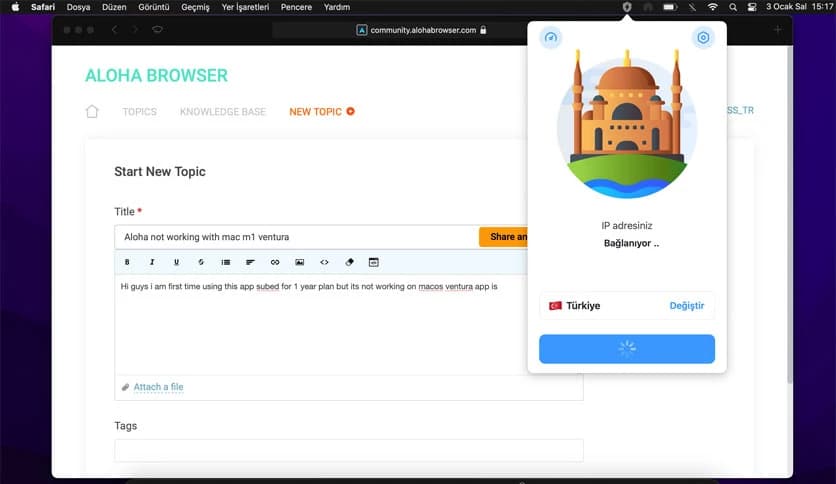This screenshot has width=836, height=484.
Task: Open a new Safari tab with plus
Action: point(777,30)
